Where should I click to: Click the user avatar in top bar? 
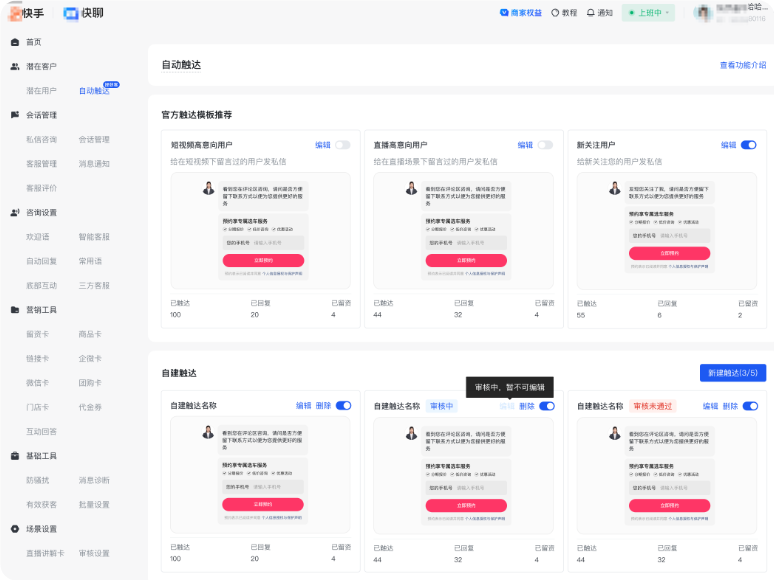[x=703, y=13]
